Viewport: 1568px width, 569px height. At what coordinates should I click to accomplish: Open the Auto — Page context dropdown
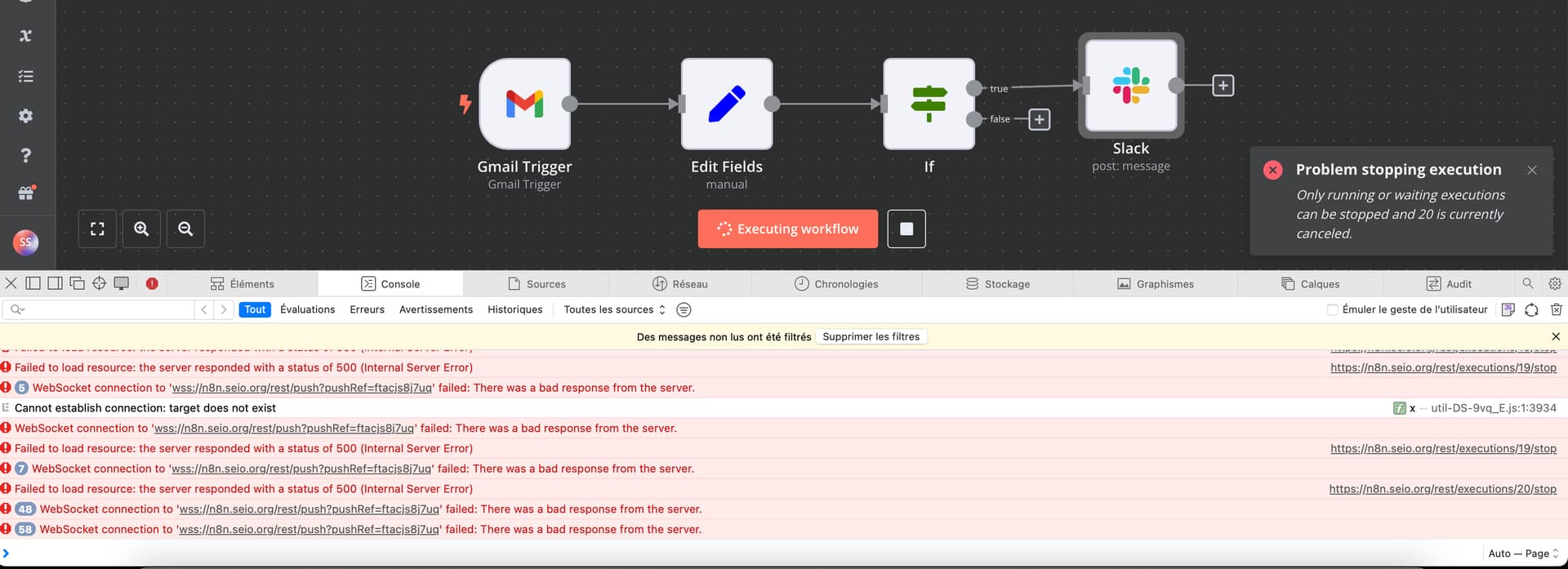pyautogui.click(x=1523, y=553)
